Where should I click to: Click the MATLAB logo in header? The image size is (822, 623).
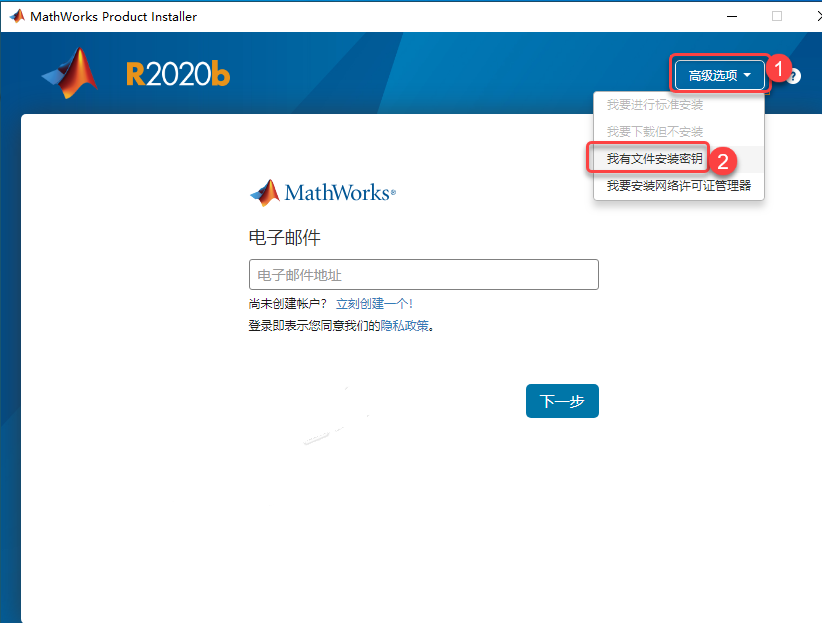(71, 73)
